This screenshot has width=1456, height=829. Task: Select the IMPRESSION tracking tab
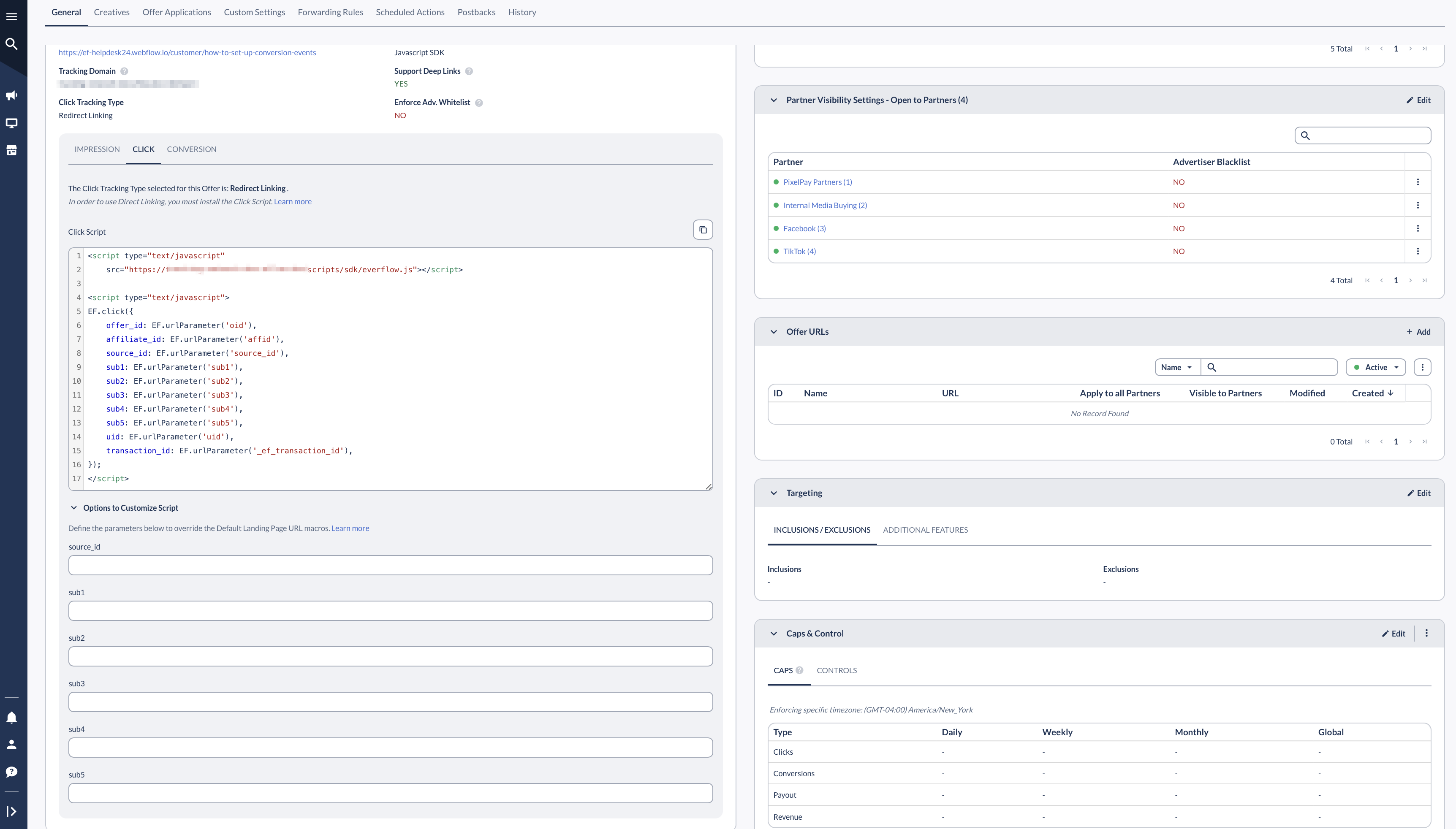point(97,149)
